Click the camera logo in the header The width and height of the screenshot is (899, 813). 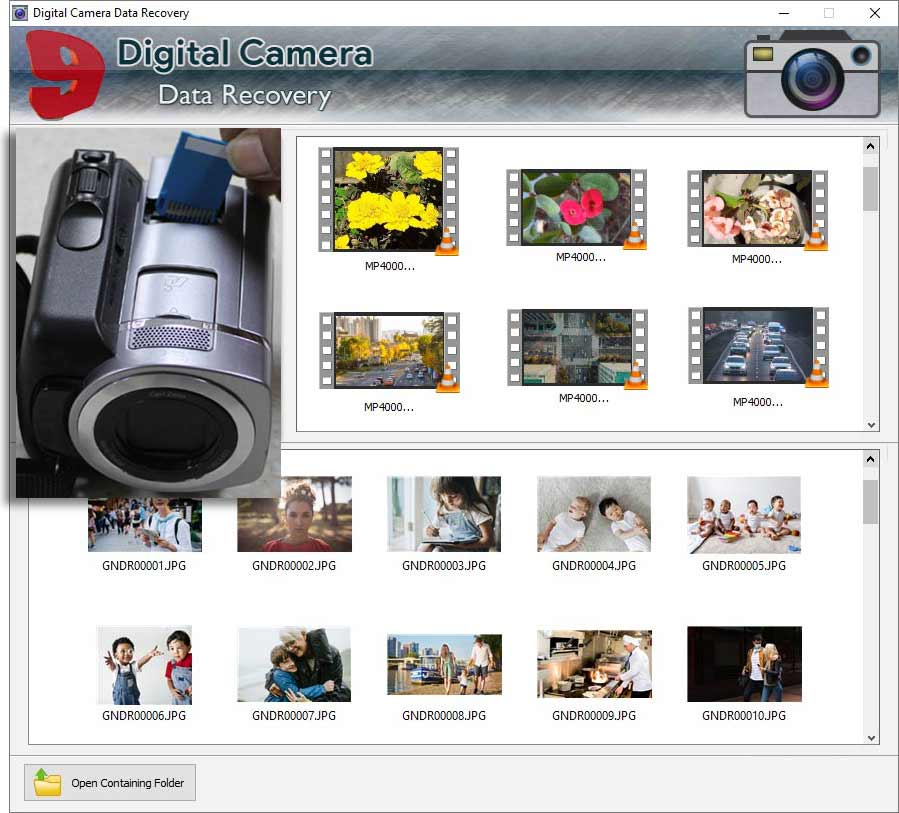coord(812,77)
